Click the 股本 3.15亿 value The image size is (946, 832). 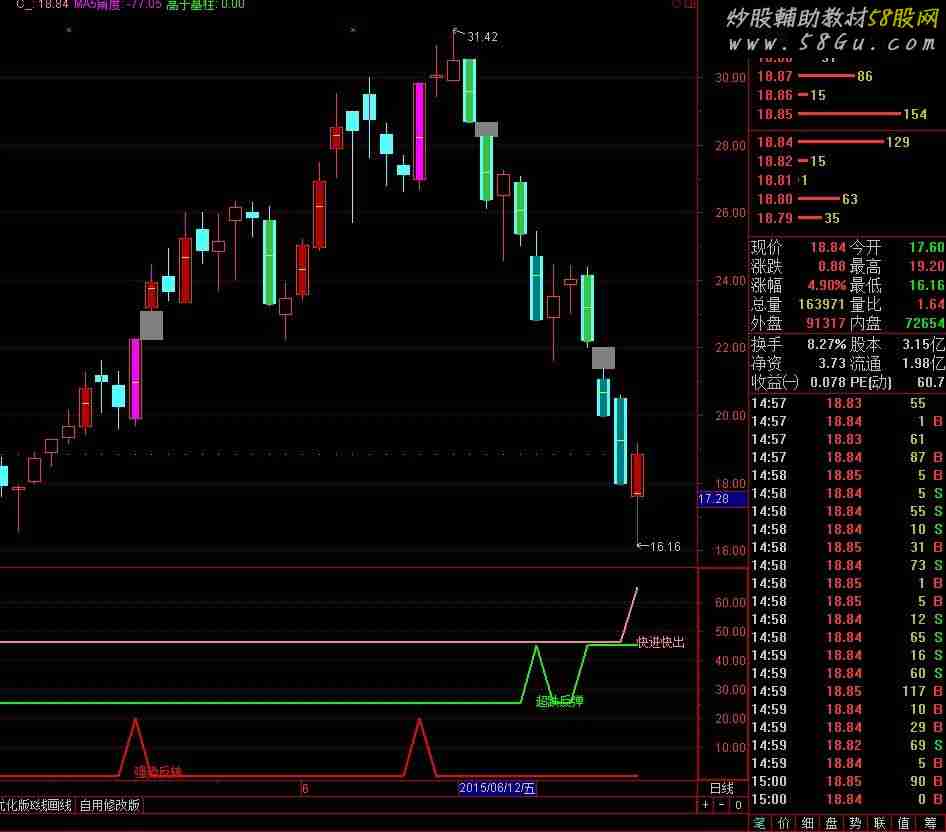coord(923,345)
